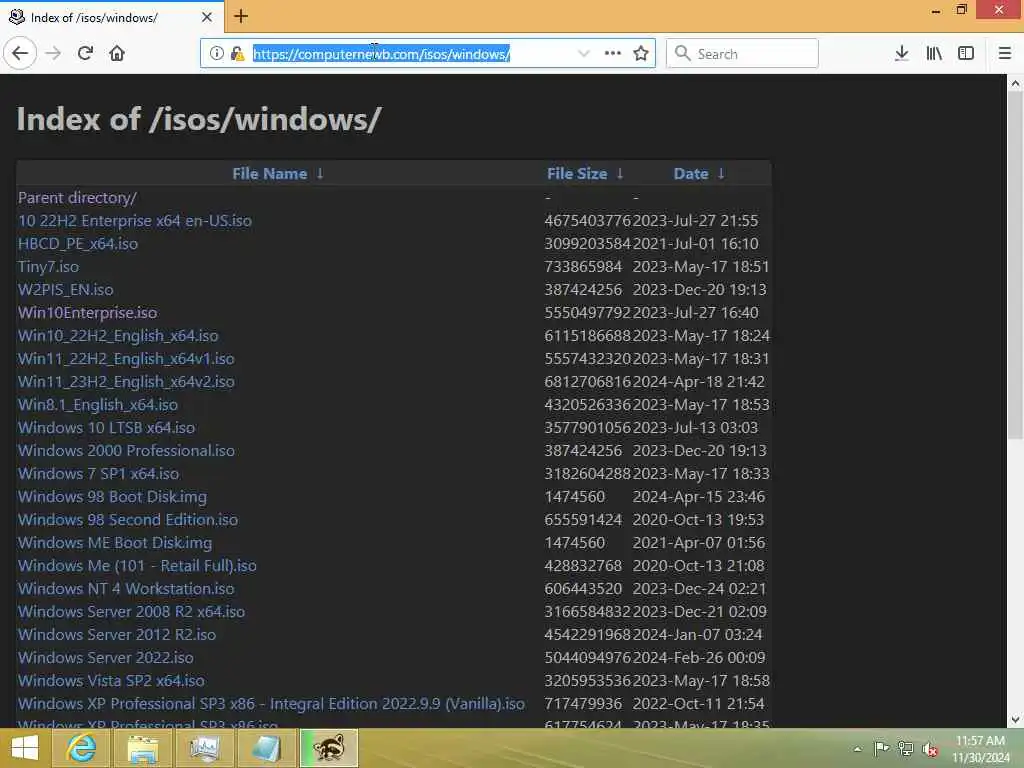Show hidden system tray icons
1024x768 pixels.
pos(857,749)
